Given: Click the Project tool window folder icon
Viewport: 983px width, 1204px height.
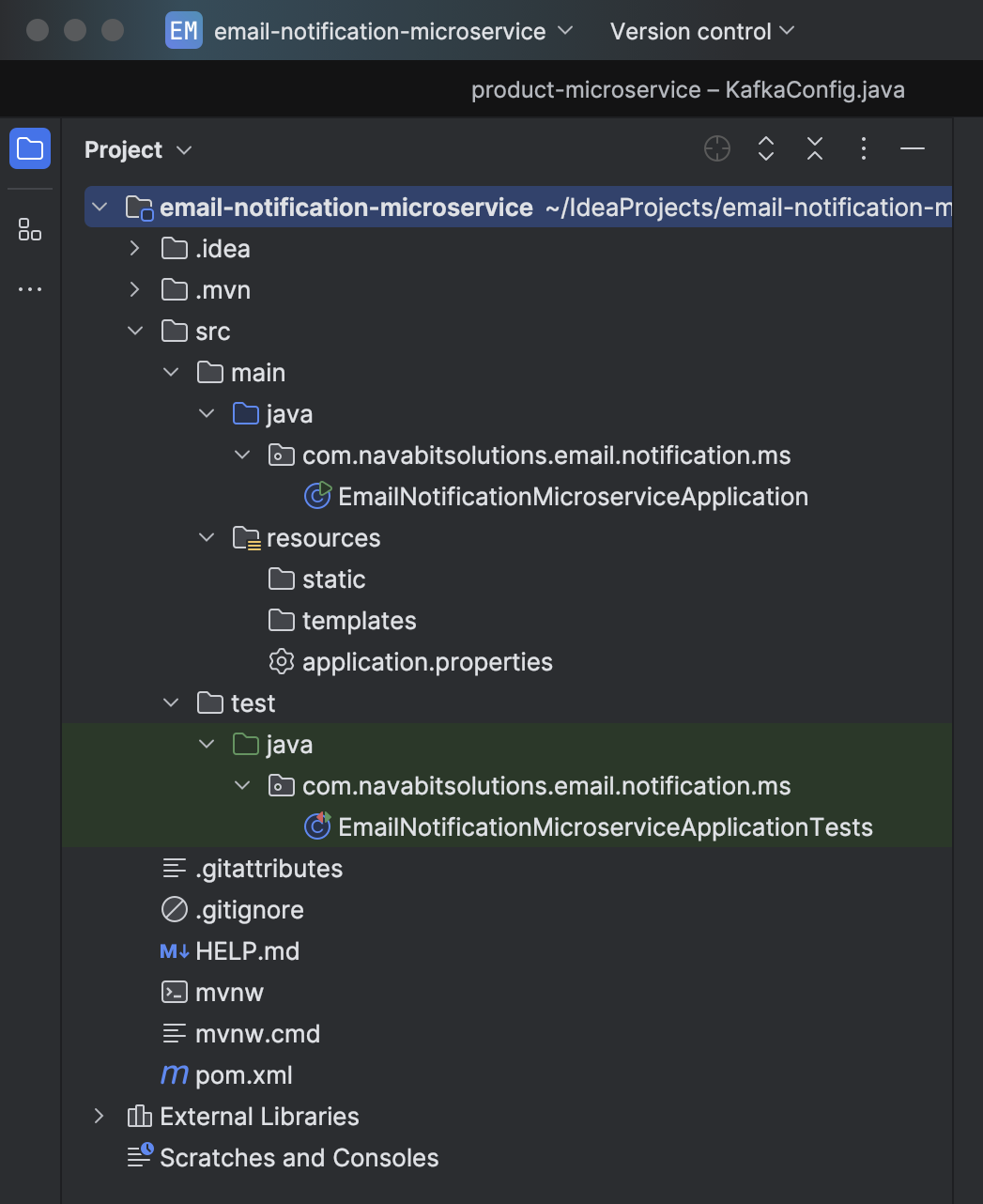Looking at the screenshot, I should pos(30,148).
